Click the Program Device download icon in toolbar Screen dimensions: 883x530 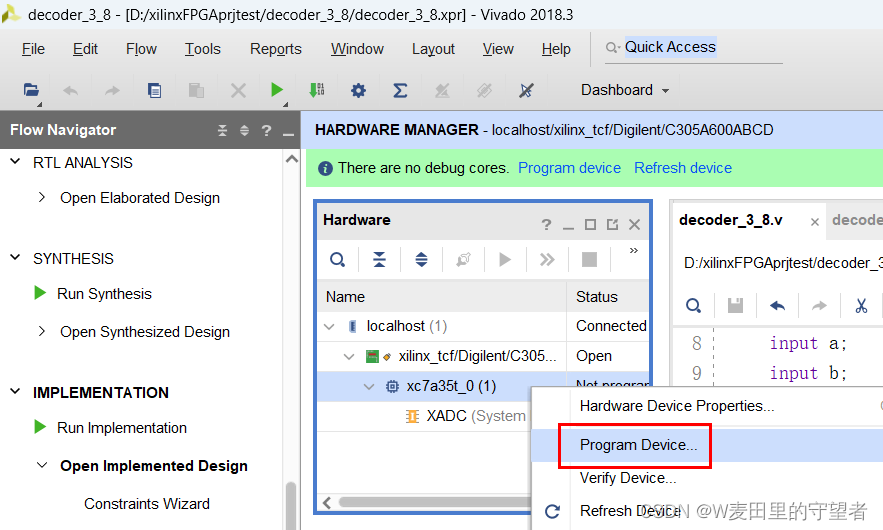(x=316, y=90)
